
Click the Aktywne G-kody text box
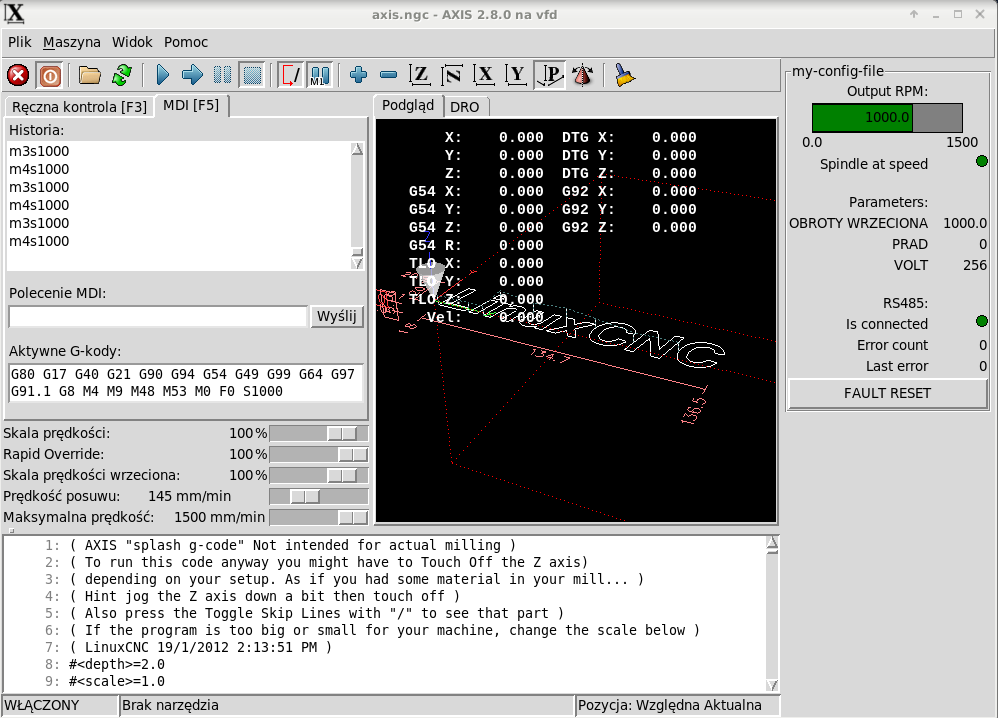click(186, 383)
